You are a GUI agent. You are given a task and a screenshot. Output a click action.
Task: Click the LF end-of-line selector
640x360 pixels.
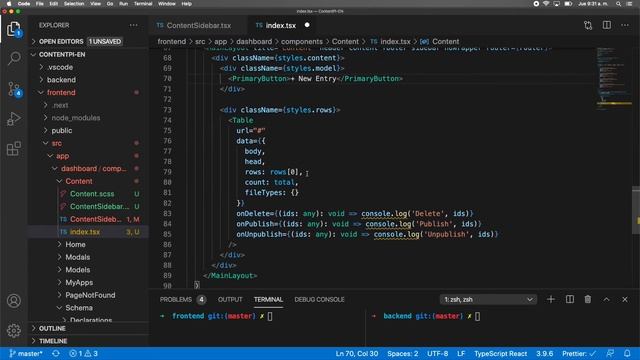point(461,353)
